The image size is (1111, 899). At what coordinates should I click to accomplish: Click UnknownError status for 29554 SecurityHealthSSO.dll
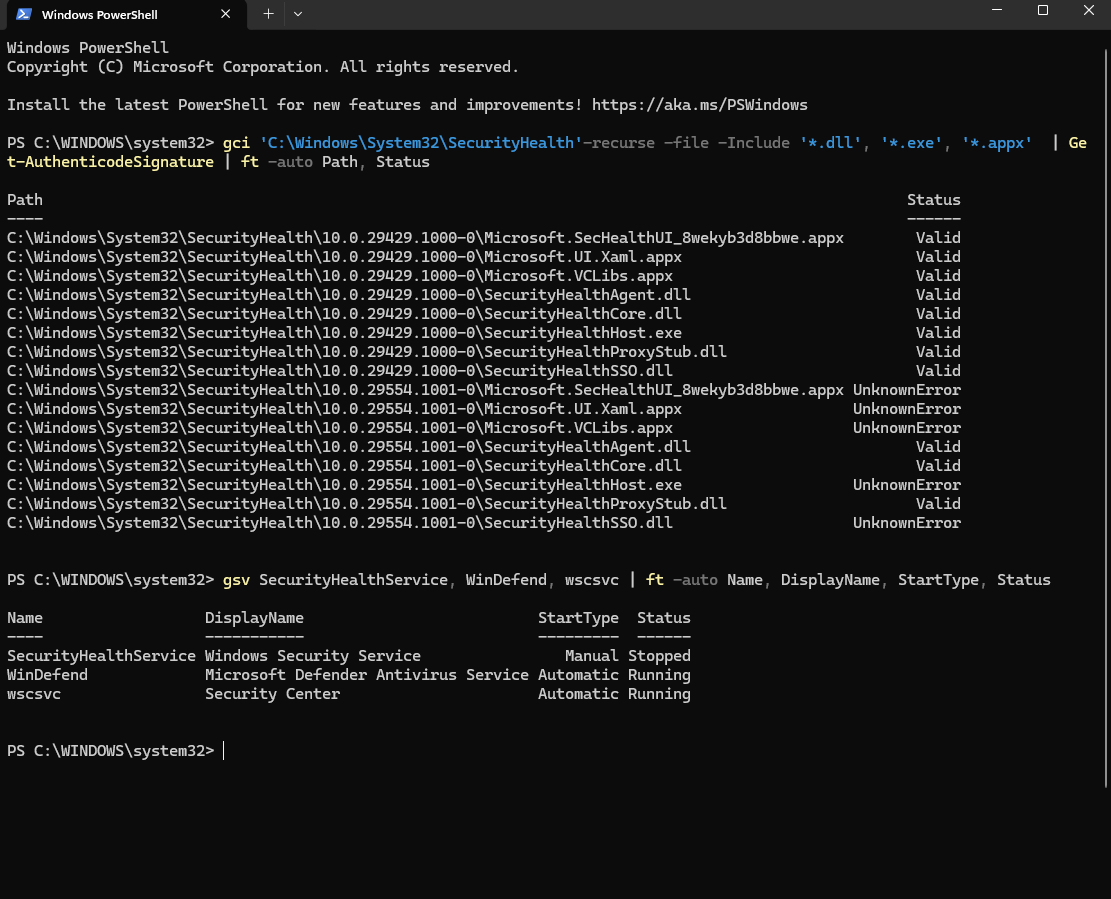907,524
